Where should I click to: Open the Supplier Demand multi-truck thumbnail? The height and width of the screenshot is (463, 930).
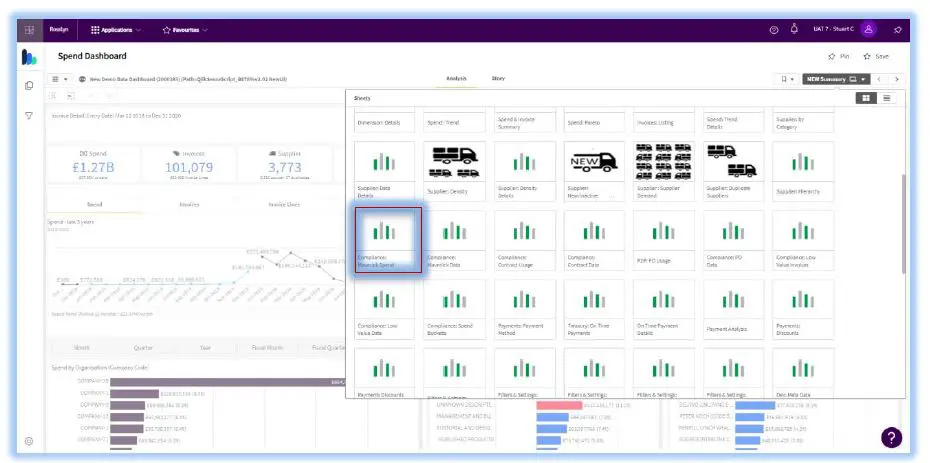664,162
